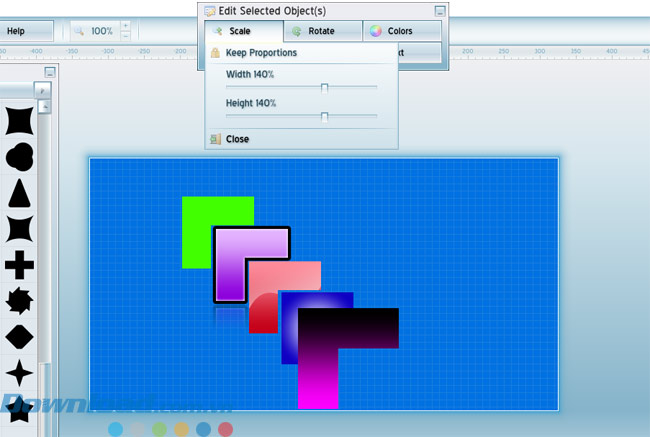
Task: Open the Colors tab
Action: point(400,31)
